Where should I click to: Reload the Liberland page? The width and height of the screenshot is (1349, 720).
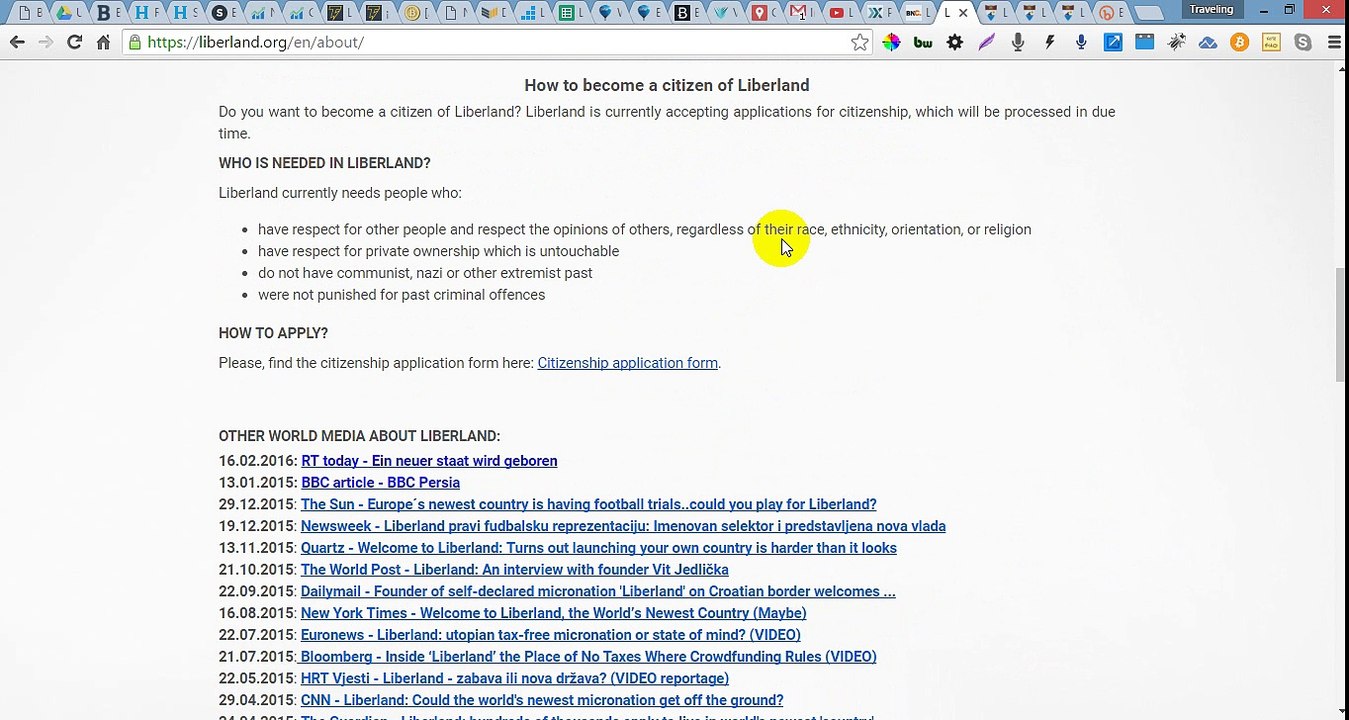(74, 42)
